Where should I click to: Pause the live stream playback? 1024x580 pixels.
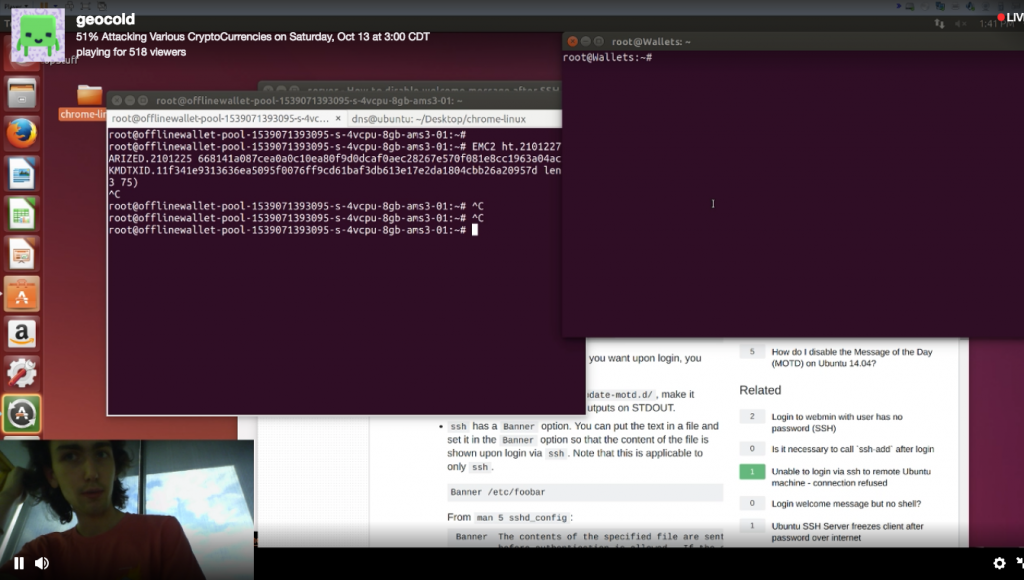(18, 563)
